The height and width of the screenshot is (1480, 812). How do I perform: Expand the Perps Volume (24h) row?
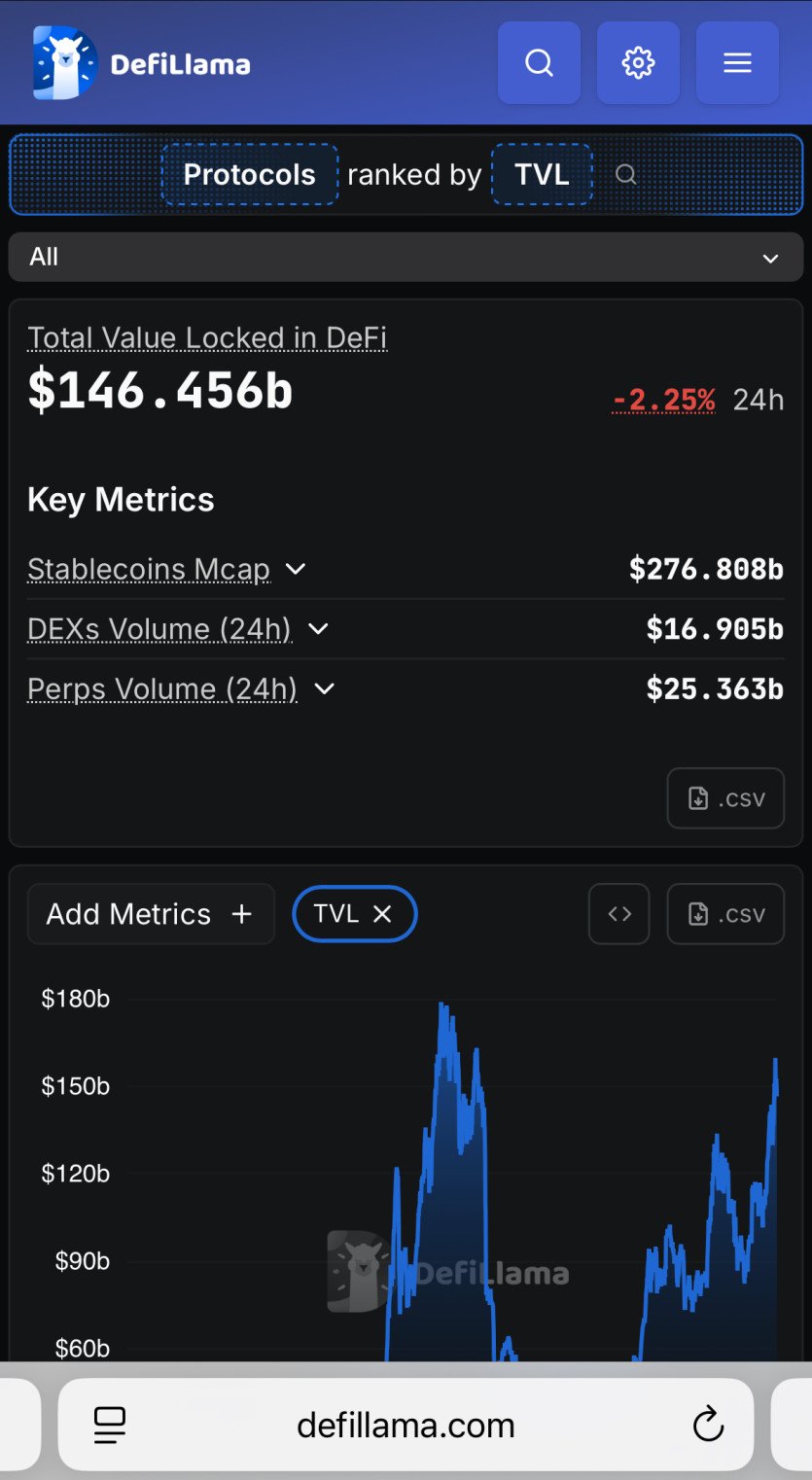pos(325,688)
